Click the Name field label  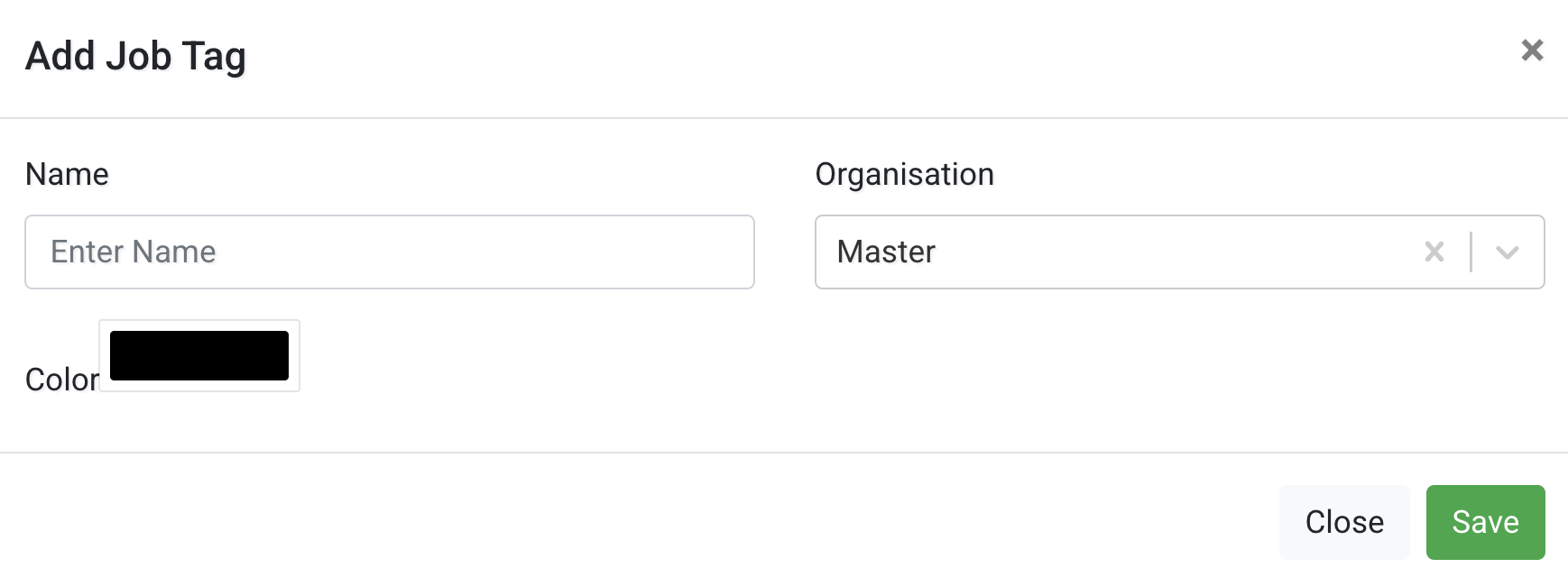[67, 174]
